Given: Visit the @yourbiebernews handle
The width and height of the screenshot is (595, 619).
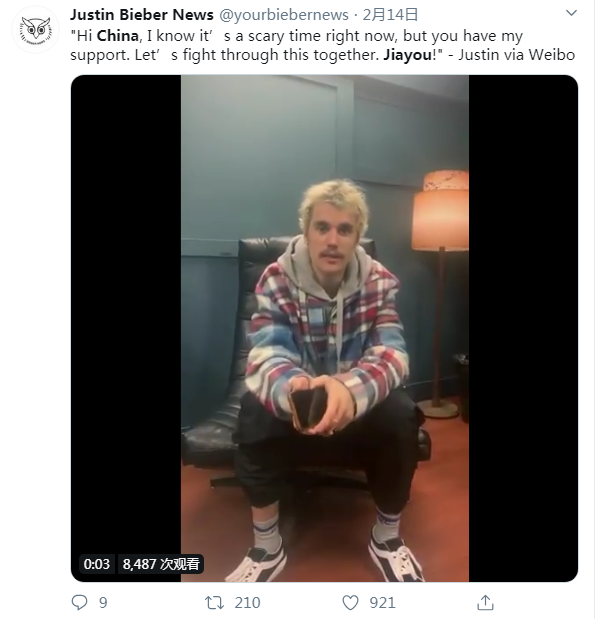Looking at the screenshot, I should tap(284, 15).
